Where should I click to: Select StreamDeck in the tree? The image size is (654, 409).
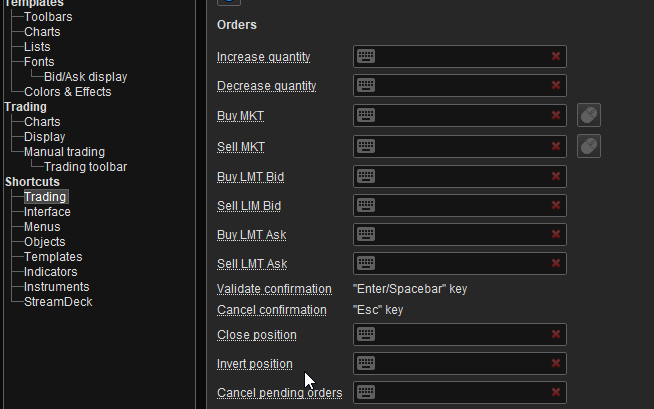58,302
